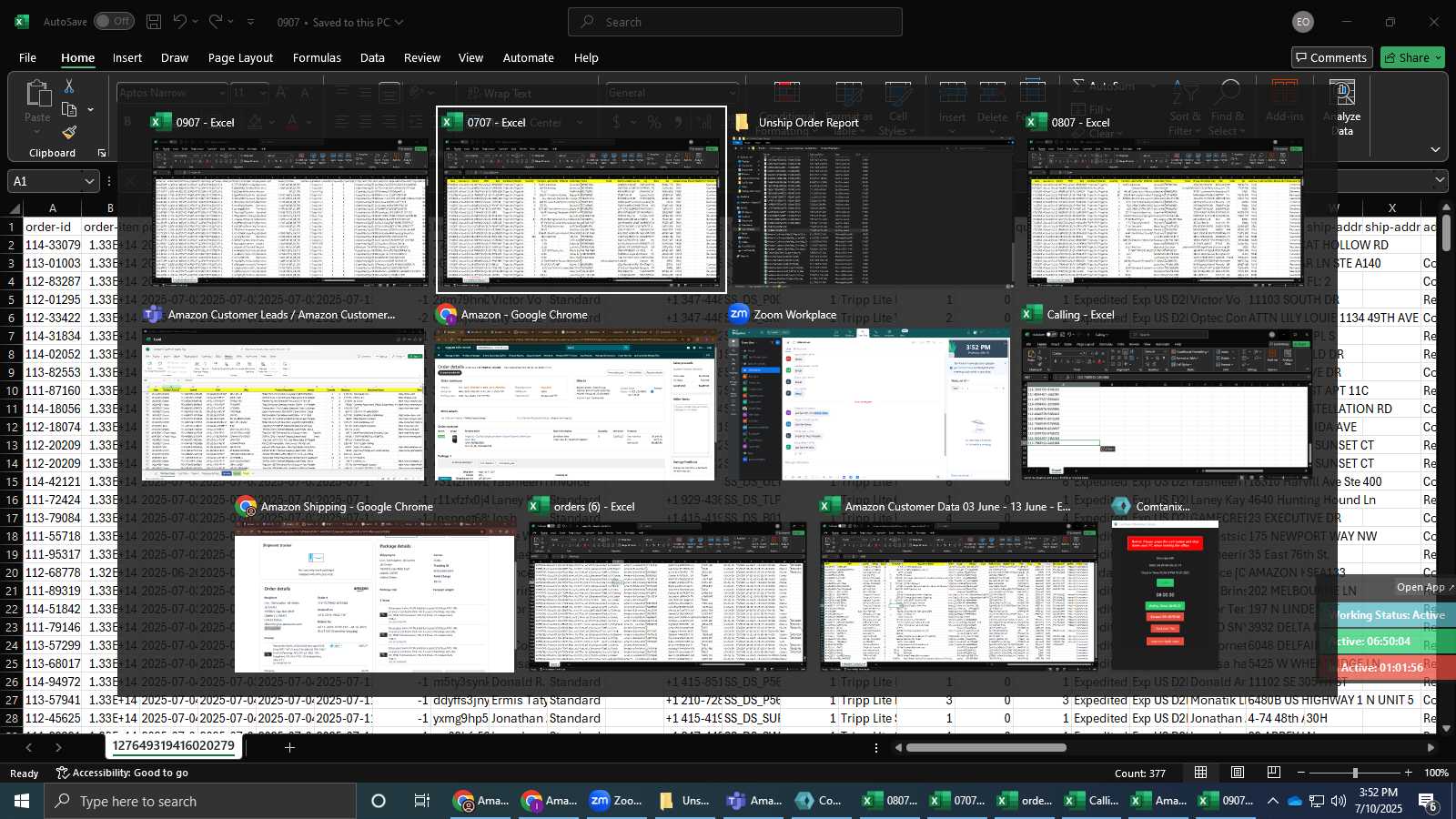Viewport: 1456px width, 819px height.
Task: Switch to the Page Layout tab
Action: click(240, 57)
